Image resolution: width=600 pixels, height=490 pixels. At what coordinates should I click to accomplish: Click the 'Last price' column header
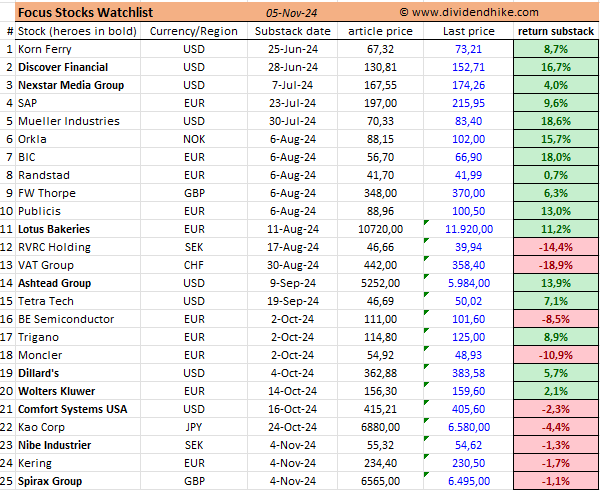pyautogui.click(x=469, y=31)
